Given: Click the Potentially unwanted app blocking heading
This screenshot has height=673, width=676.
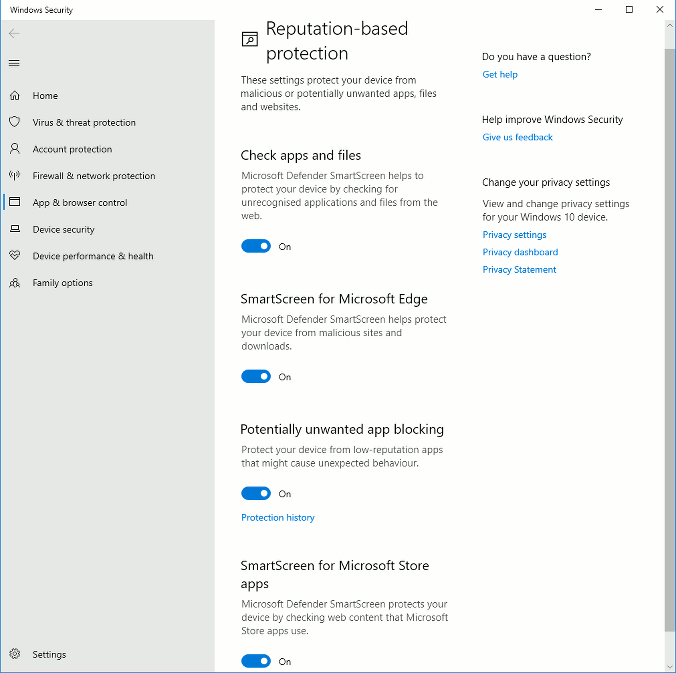Looking at the screenshot, I should coord(342,429).
